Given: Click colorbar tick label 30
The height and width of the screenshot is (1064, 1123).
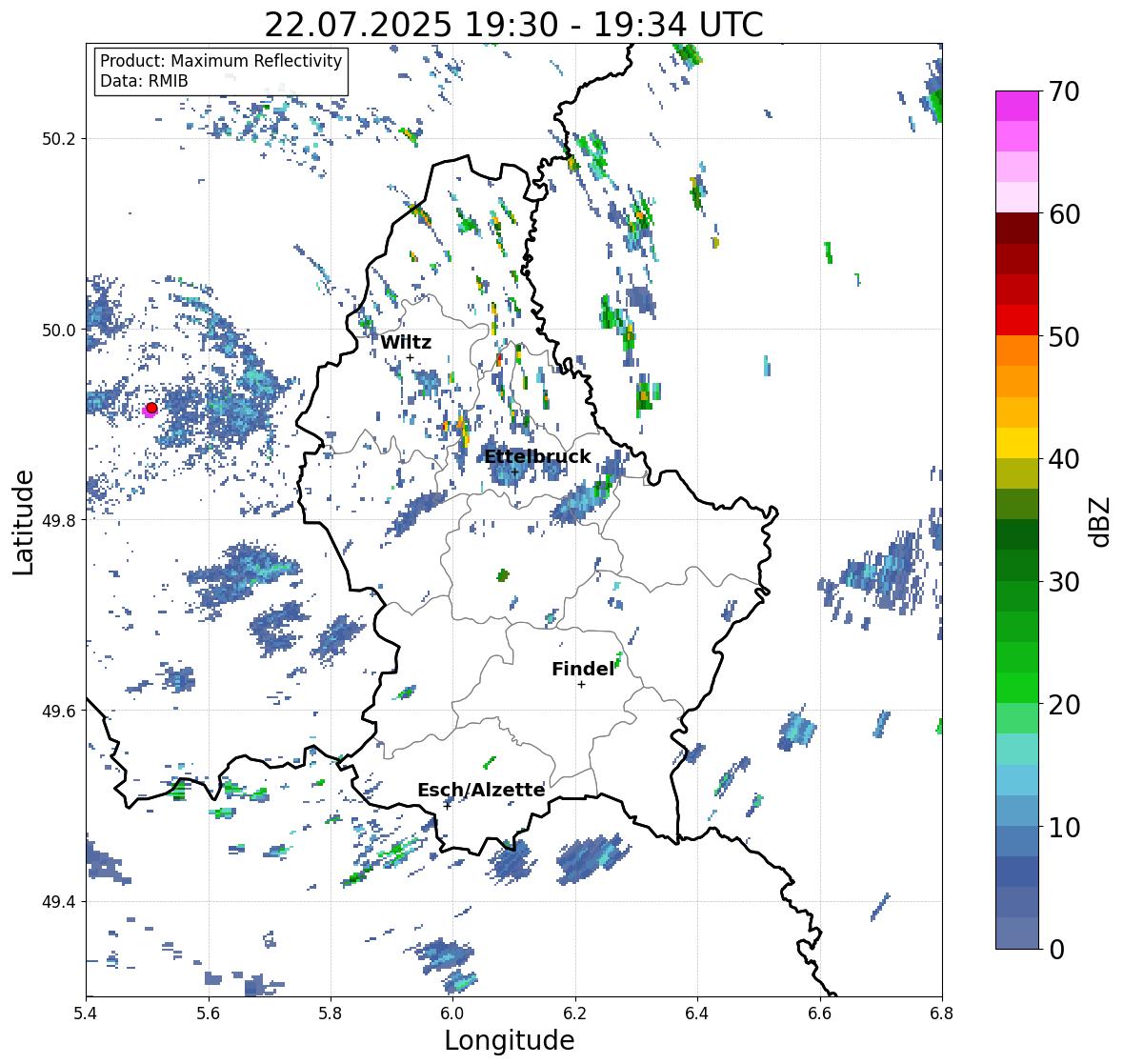Looking at the screenshot, I should tap(1064, 582).
